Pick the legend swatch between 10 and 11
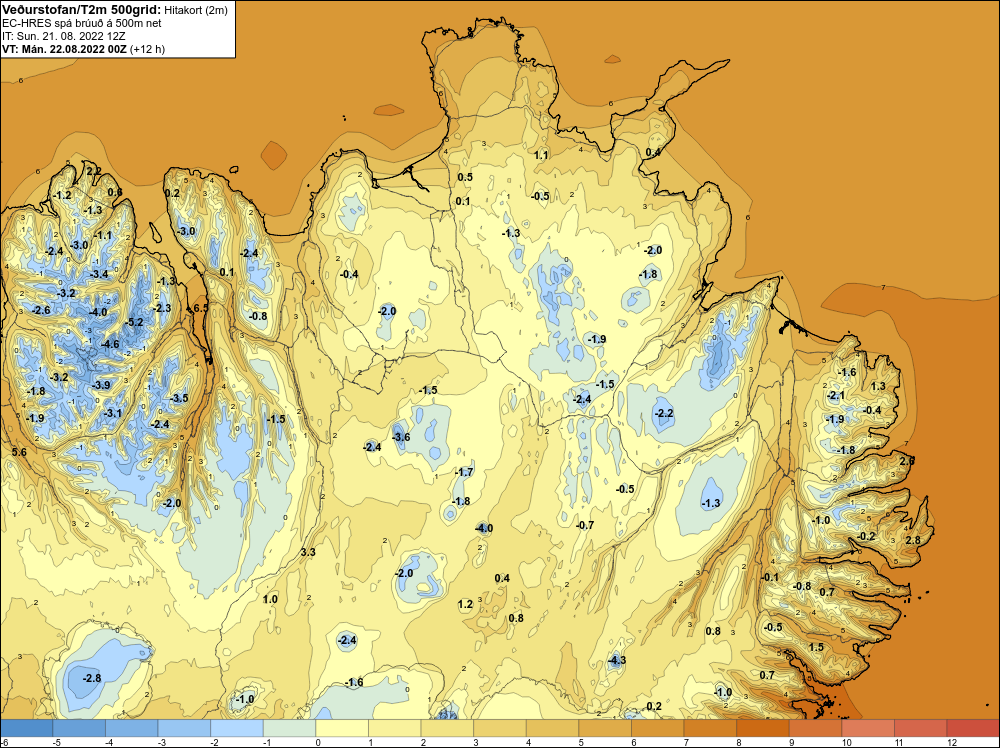Viewport: 1000px width, 748px height. coord(868,728)
